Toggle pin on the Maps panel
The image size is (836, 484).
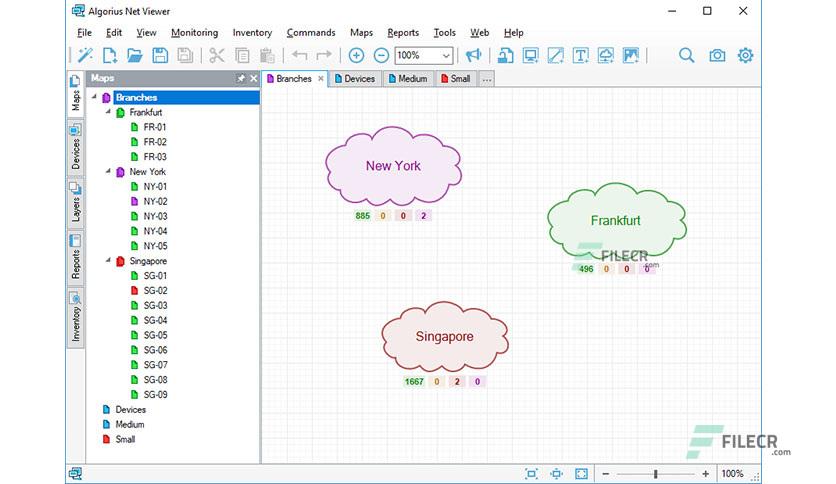pos(241,78)
